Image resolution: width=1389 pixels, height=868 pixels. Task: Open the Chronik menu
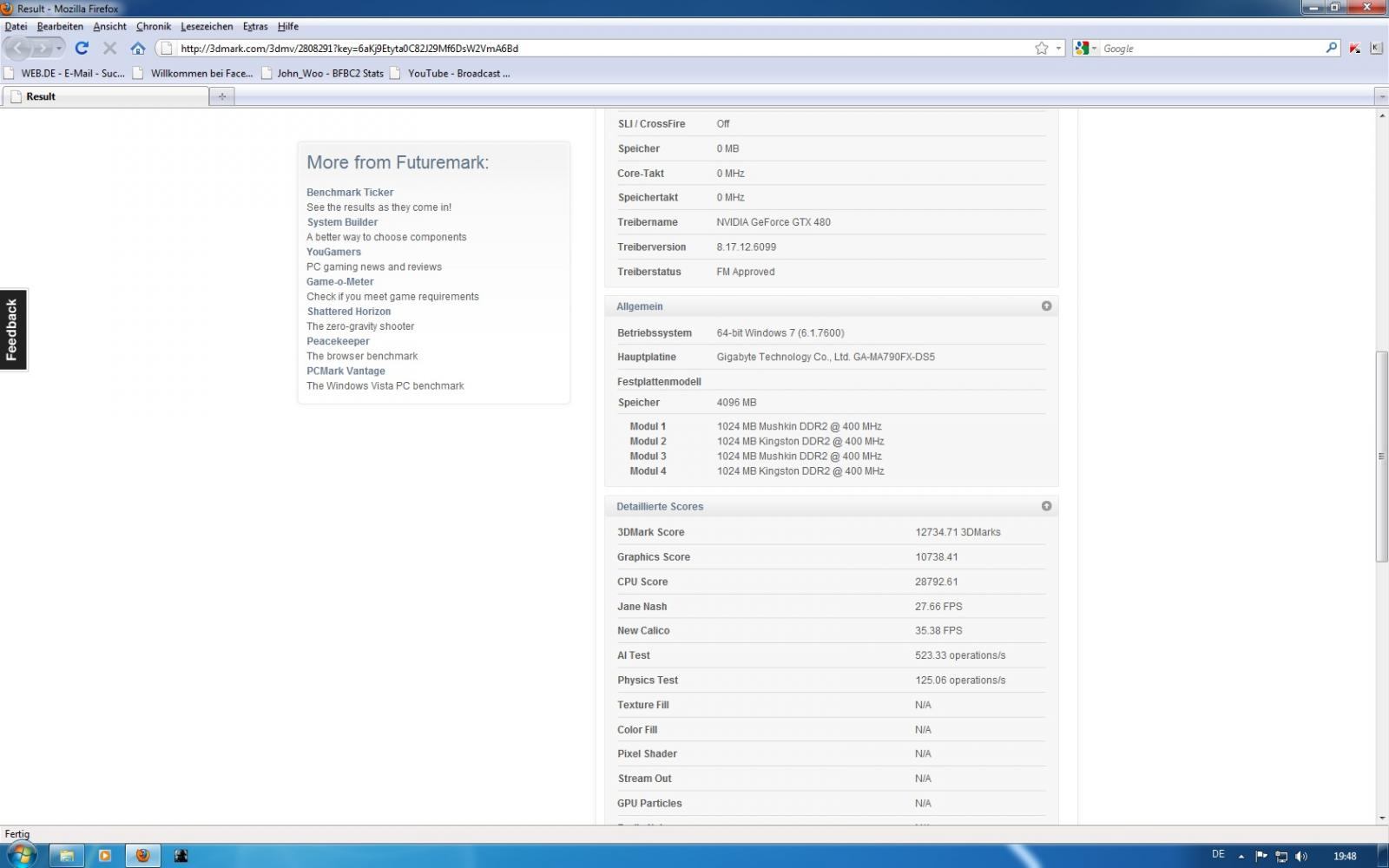tap(154, 27)
